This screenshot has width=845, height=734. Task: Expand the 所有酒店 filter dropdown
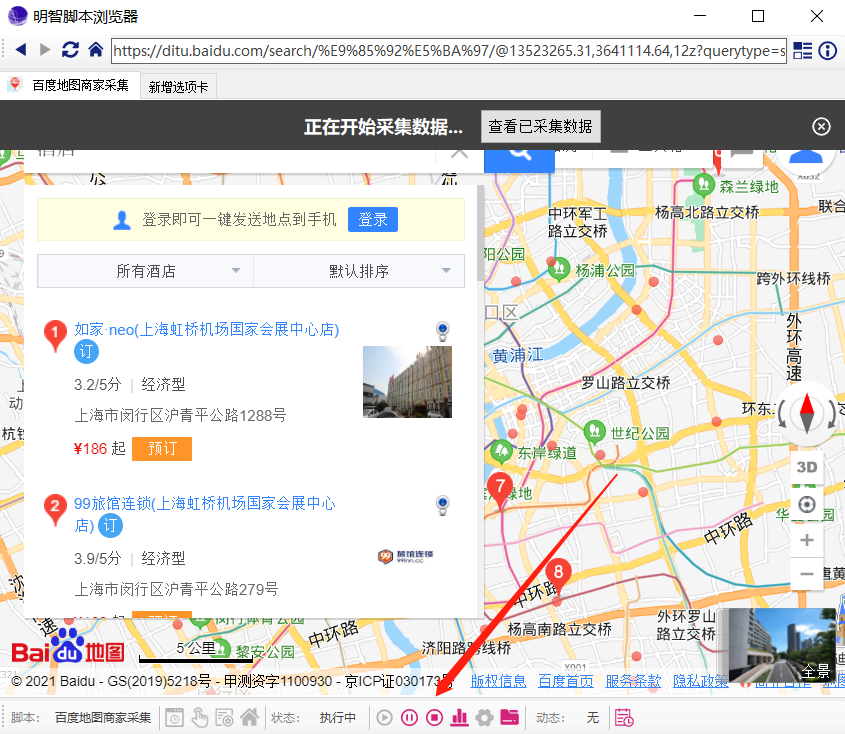[146, 271]
